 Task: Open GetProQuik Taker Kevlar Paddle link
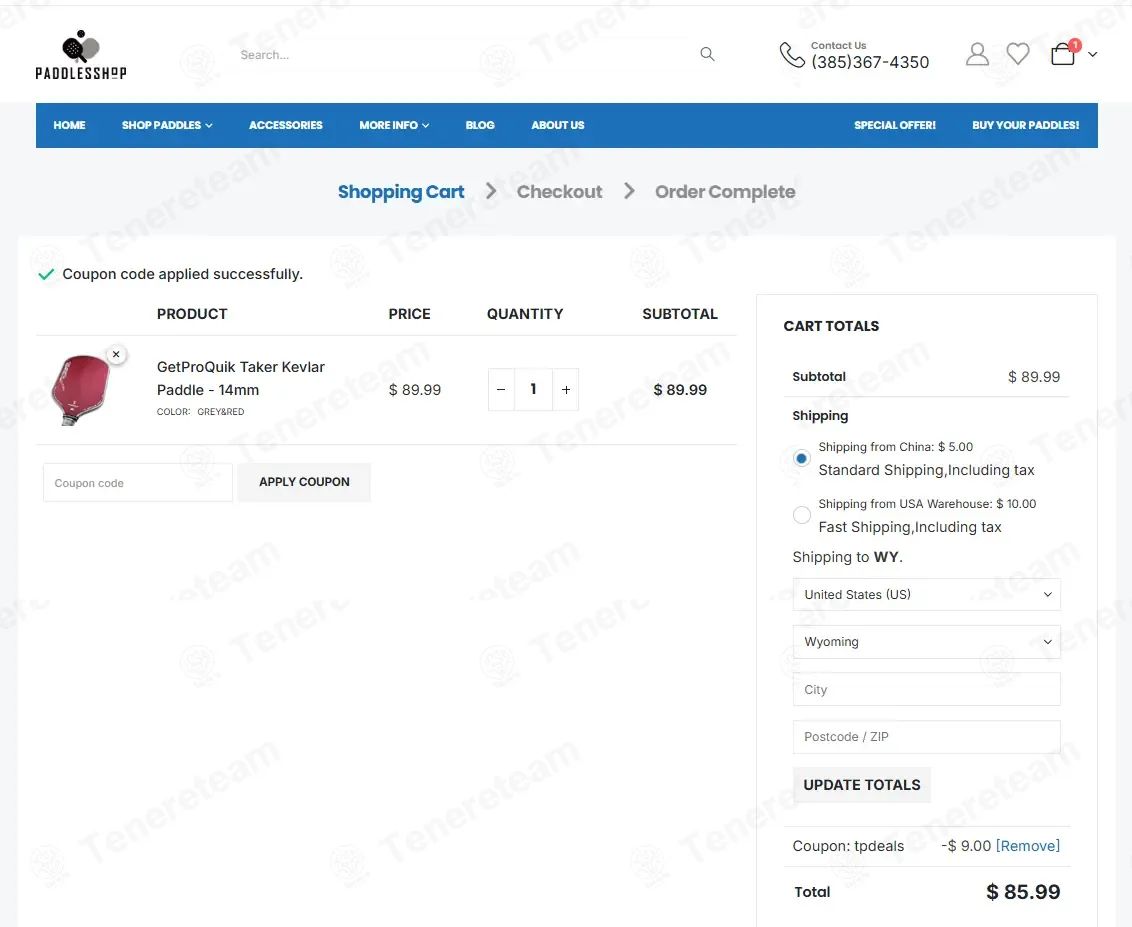point(240,378)
